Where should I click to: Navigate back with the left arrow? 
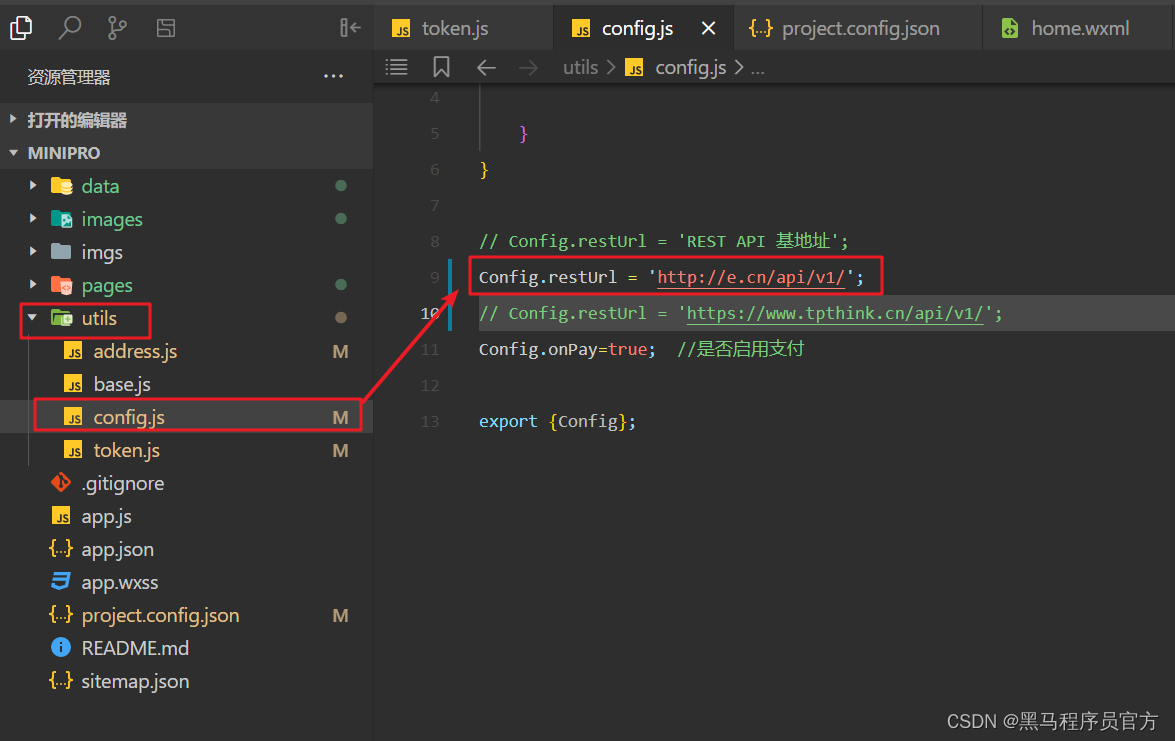(486, 68)
